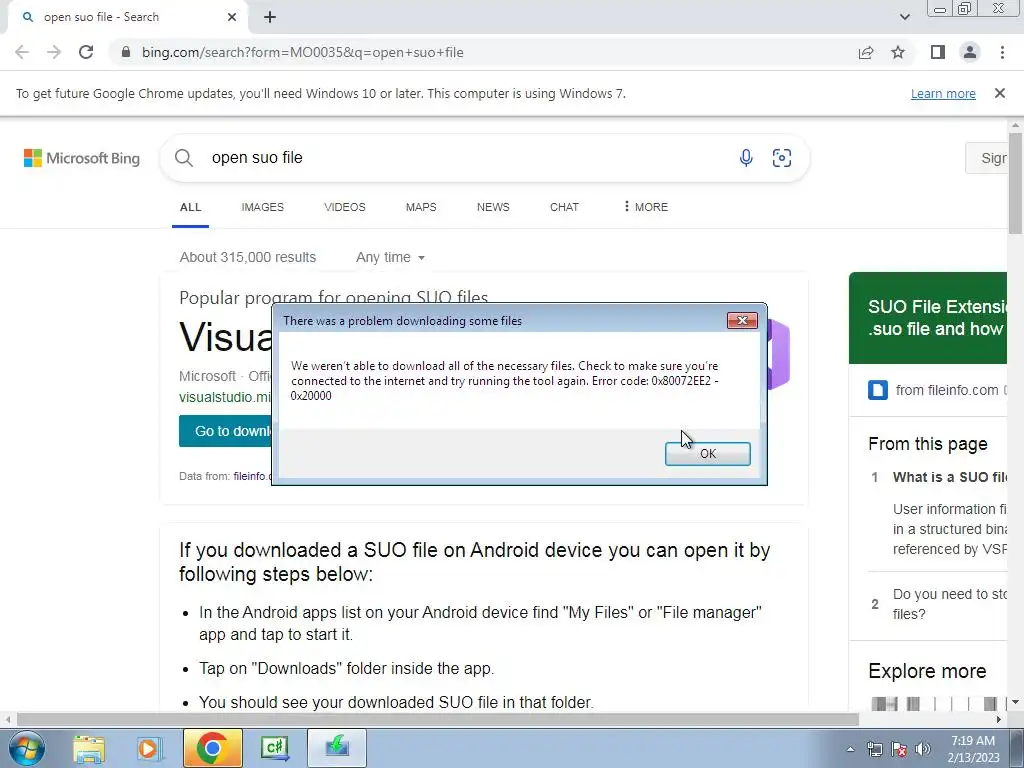1024x768 pixels.
Task: Open tab search chevron in title bar
Action: 904,17
